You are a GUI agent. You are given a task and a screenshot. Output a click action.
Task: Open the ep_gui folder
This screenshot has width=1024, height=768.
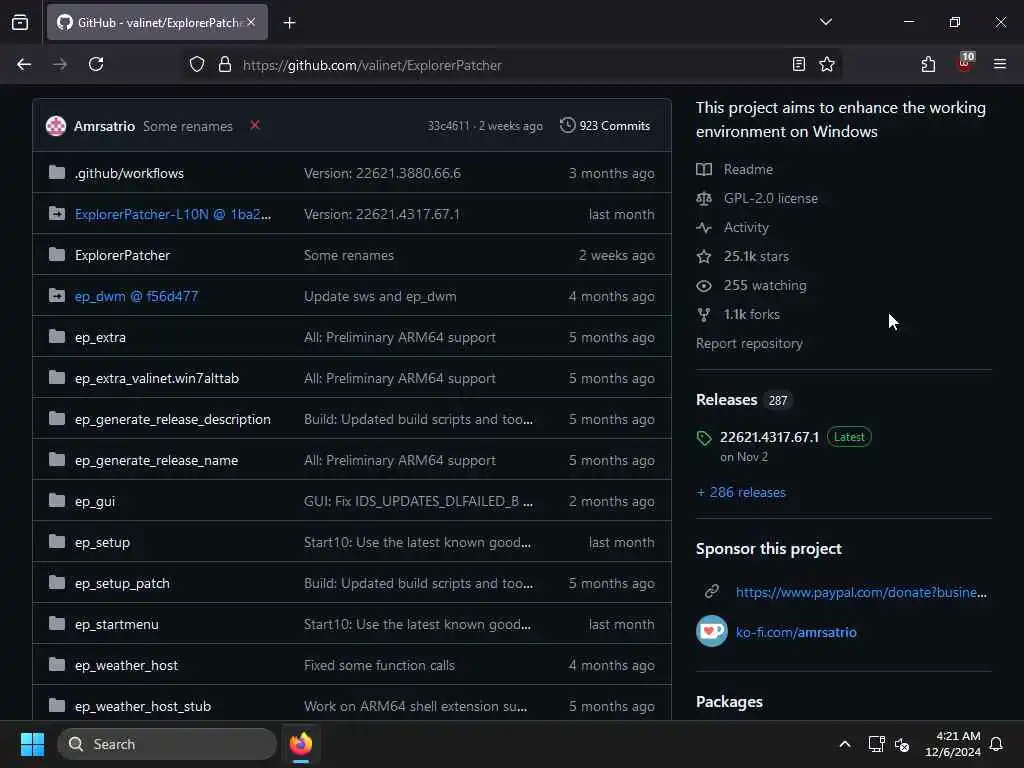pos(95,502)
